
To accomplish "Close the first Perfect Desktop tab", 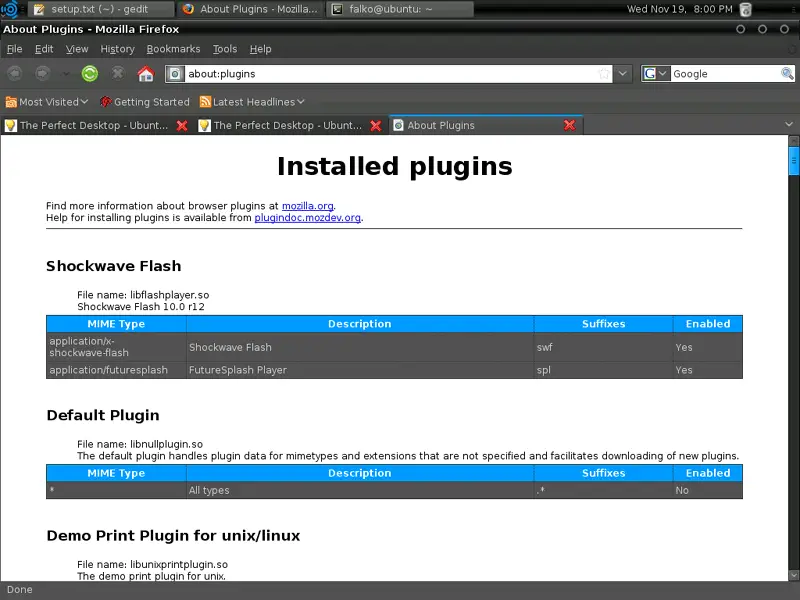I will (182, 126).
